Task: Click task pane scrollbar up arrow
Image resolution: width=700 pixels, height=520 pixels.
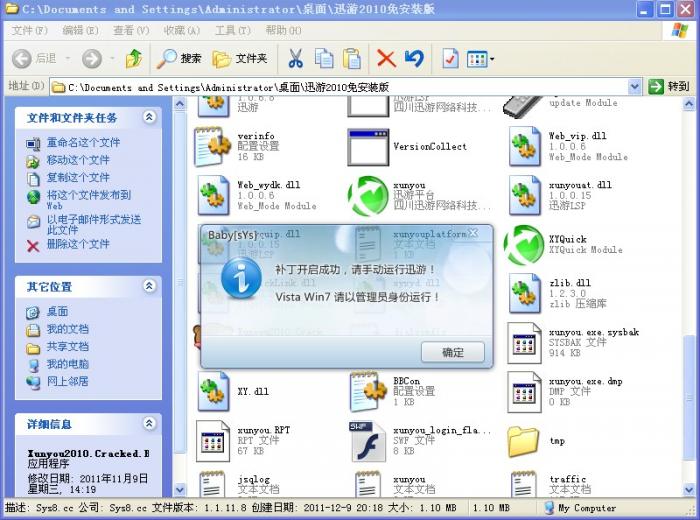Action: tap(179, 104)
